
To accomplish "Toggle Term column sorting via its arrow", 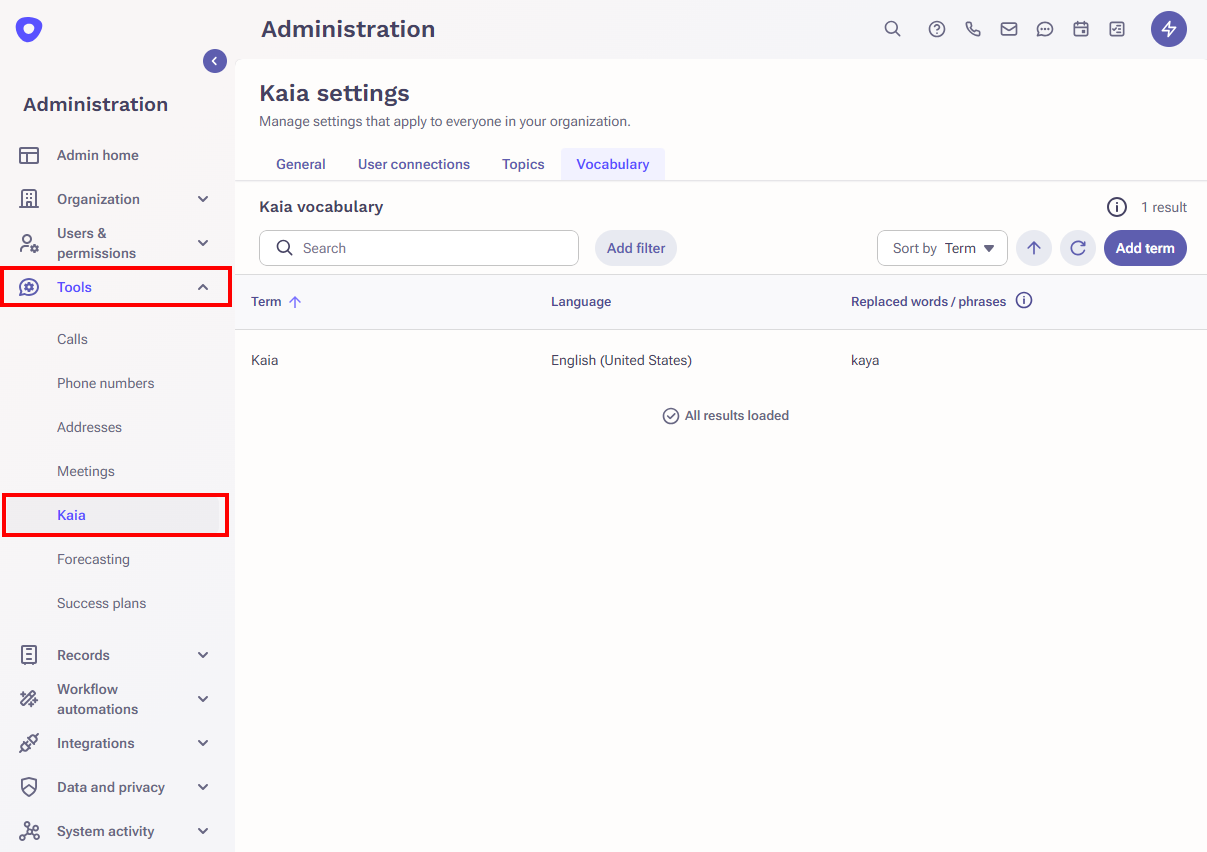I will point(295,301).
